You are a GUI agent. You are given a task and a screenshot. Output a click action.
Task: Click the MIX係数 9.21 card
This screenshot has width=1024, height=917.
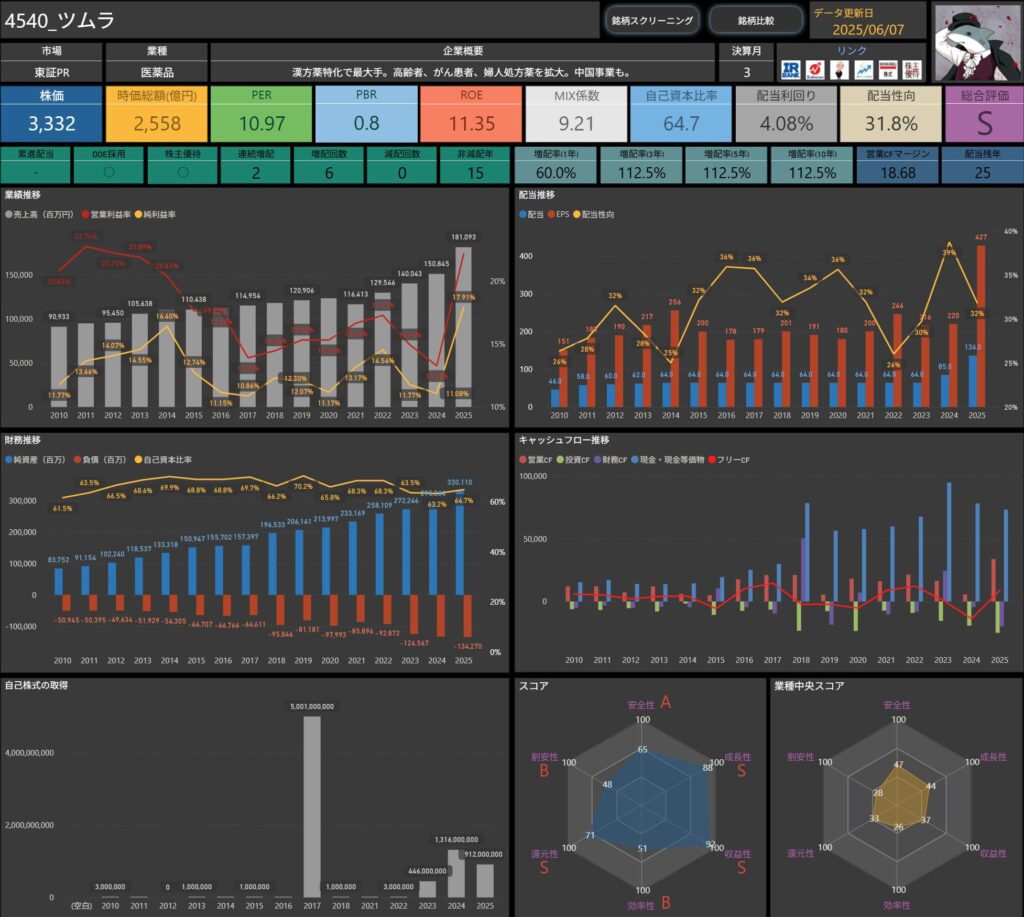[x=576, y=114]
